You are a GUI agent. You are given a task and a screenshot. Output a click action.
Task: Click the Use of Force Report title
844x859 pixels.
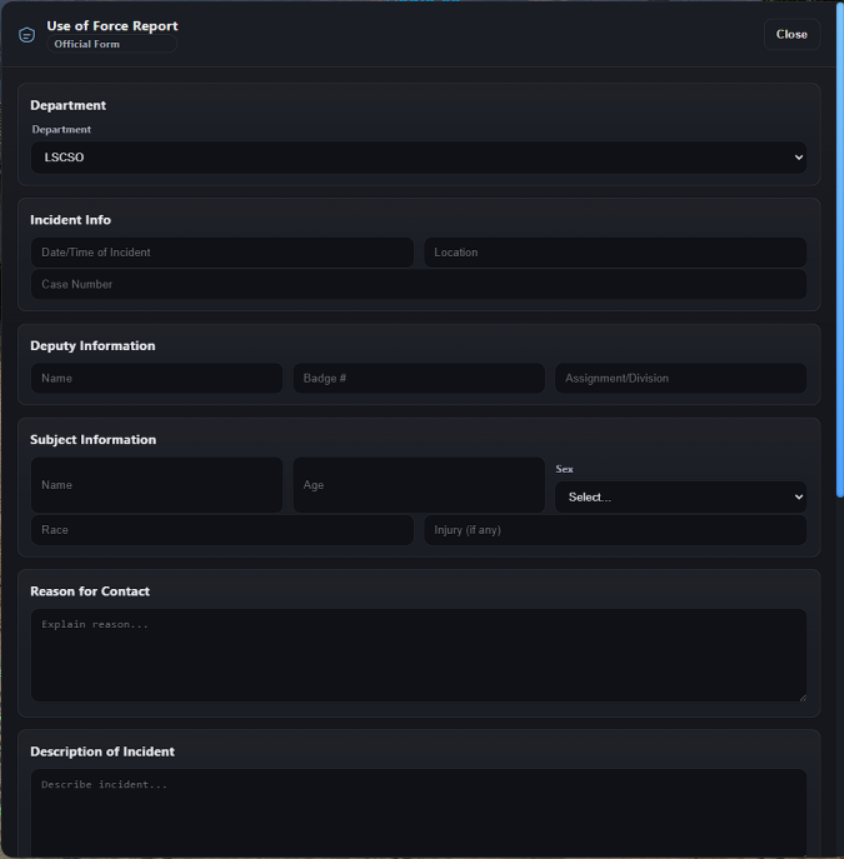(x=112, y=26)
